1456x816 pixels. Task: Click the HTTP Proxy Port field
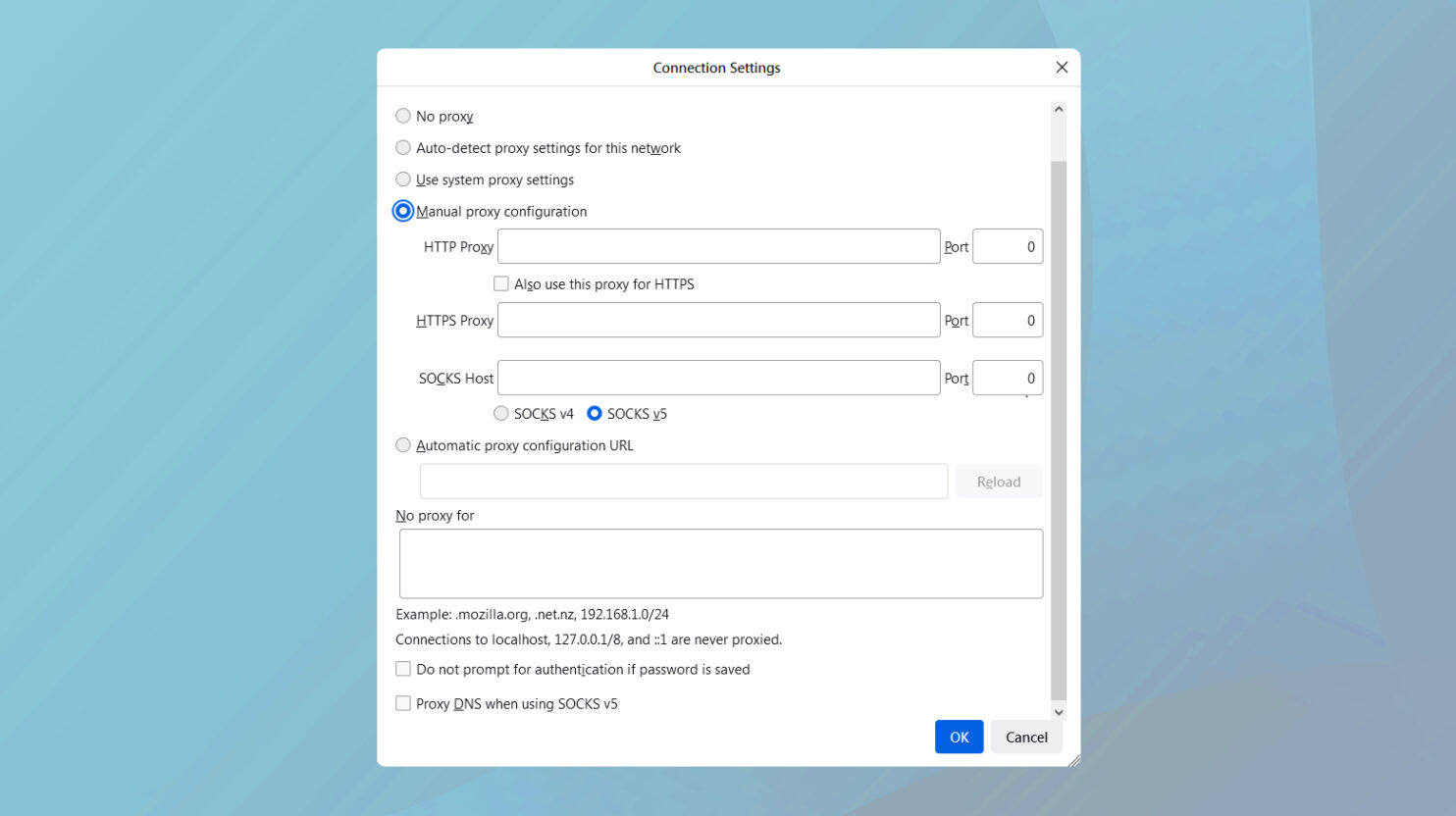coord(1007,246)
